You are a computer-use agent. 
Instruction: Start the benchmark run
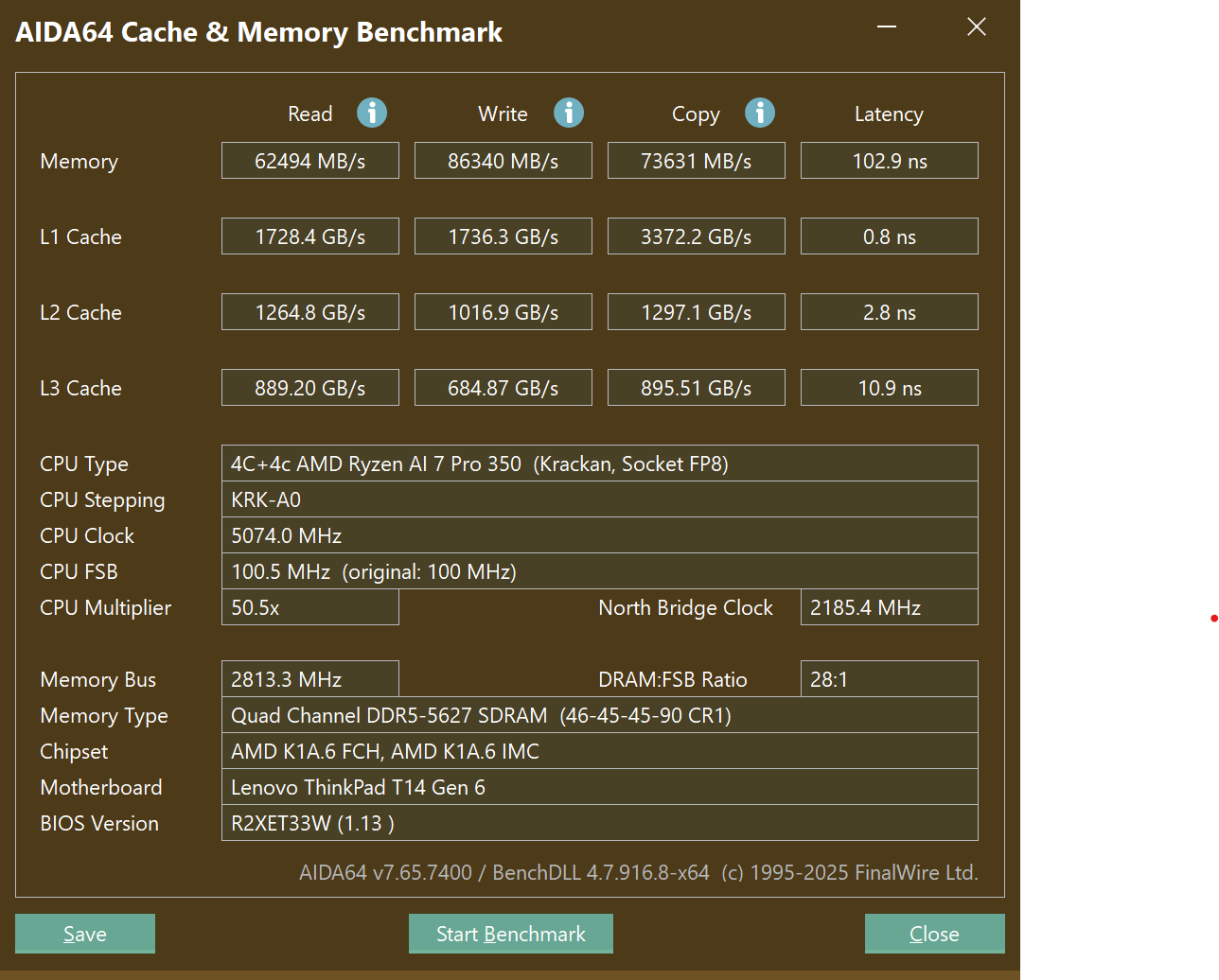pos(511,934)
